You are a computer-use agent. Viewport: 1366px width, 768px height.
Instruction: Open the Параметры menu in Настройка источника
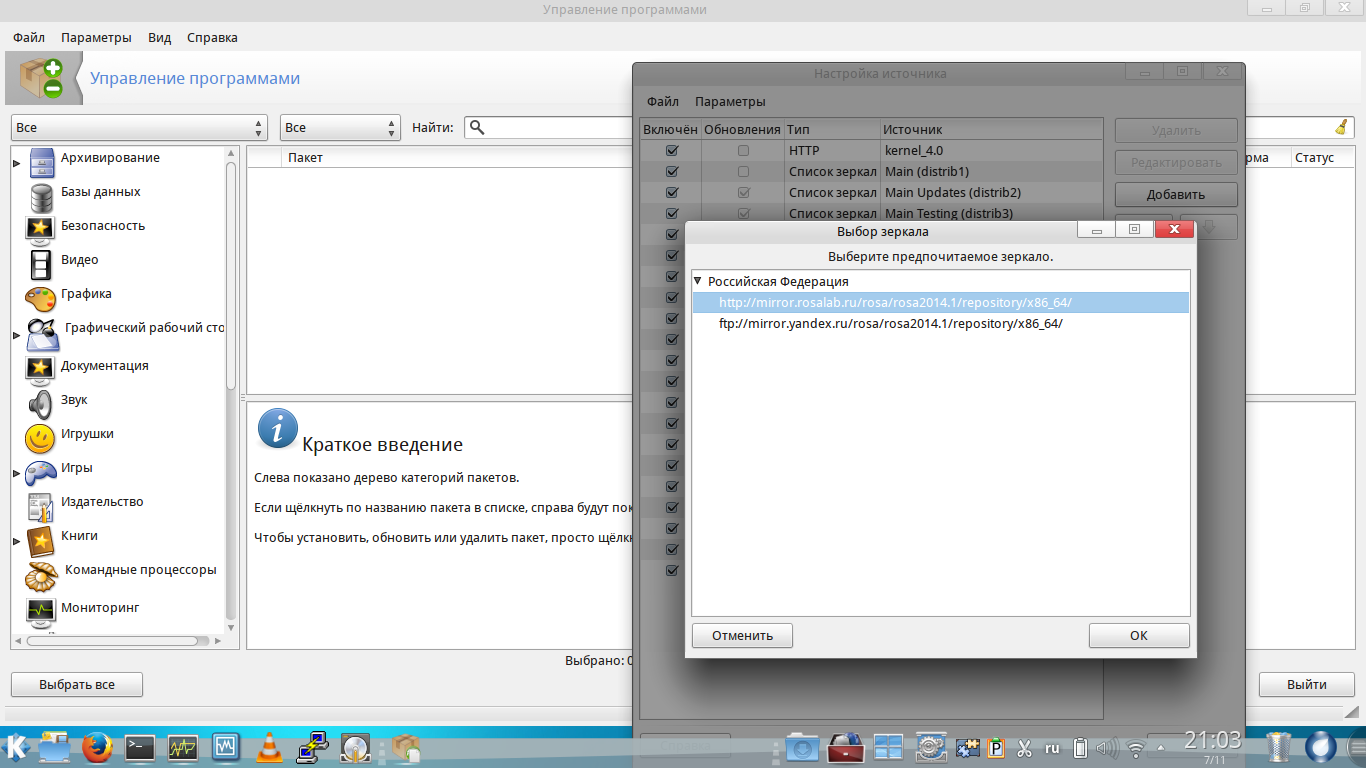731,102
